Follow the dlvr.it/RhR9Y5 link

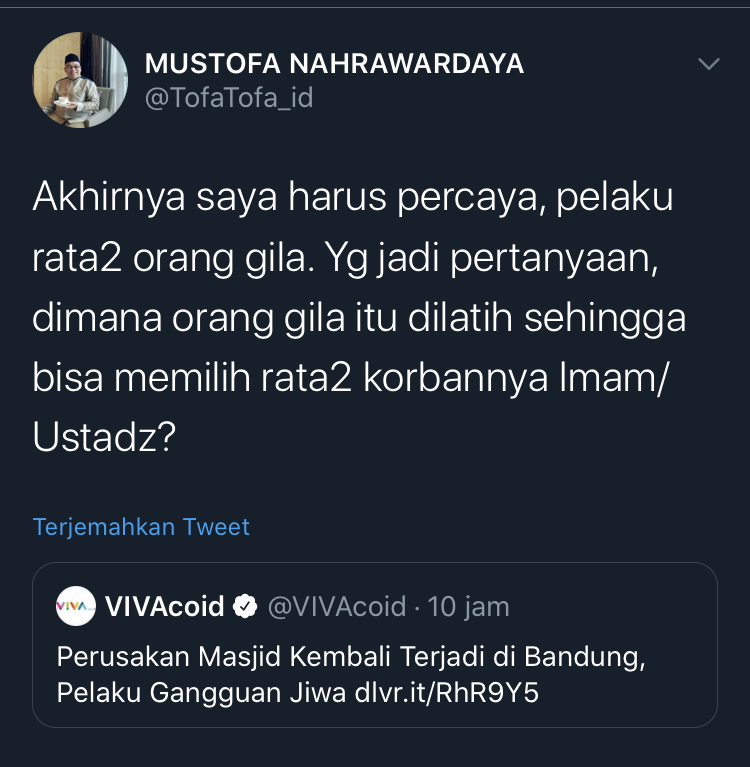coord(446,693)
